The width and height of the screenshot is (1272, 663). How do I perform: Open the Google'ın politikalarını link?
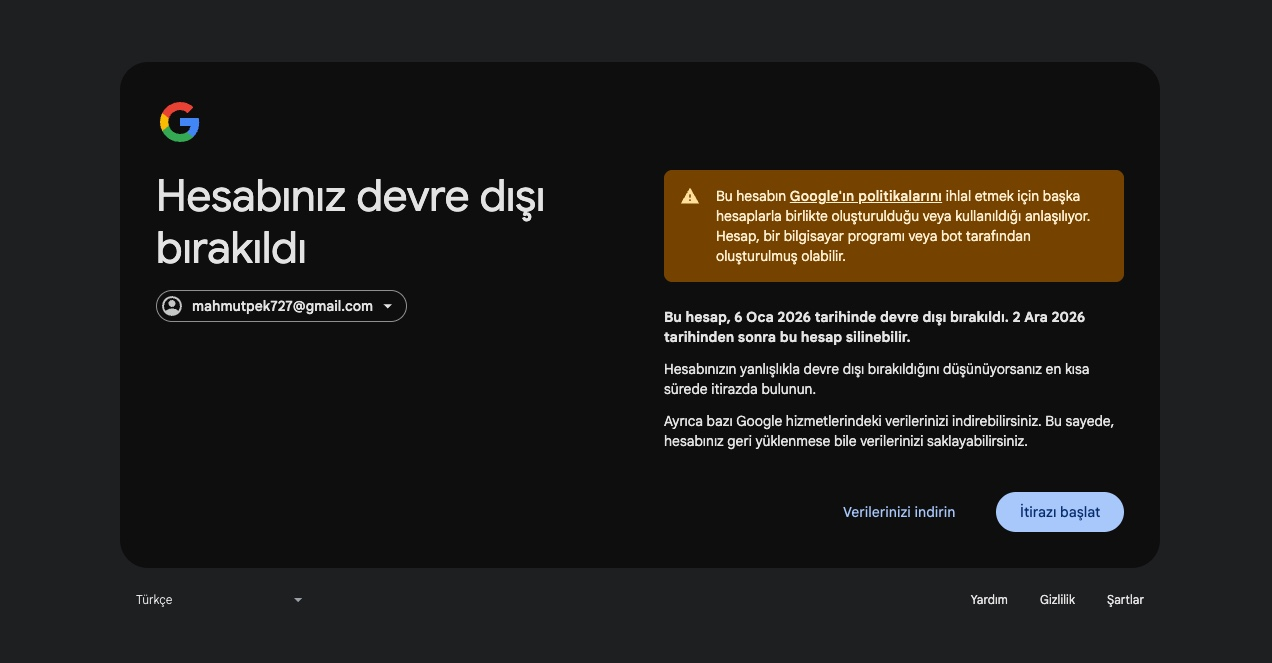coord(866,196)
